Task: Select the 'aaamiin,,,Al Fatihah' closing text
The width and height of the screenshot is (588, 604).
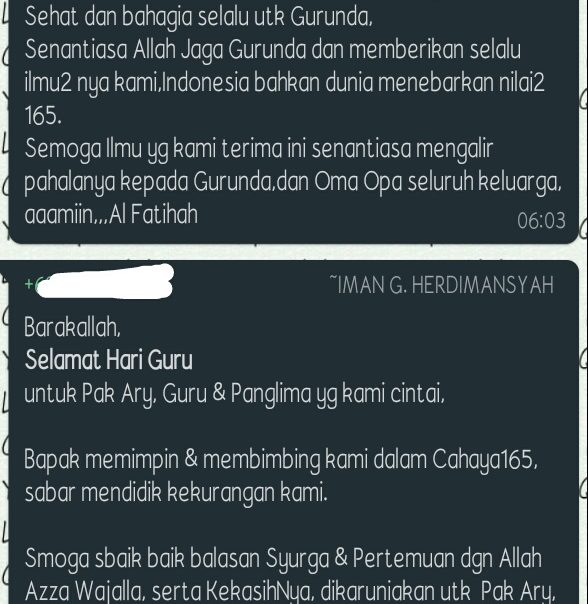Action: [x=111, y=214]
